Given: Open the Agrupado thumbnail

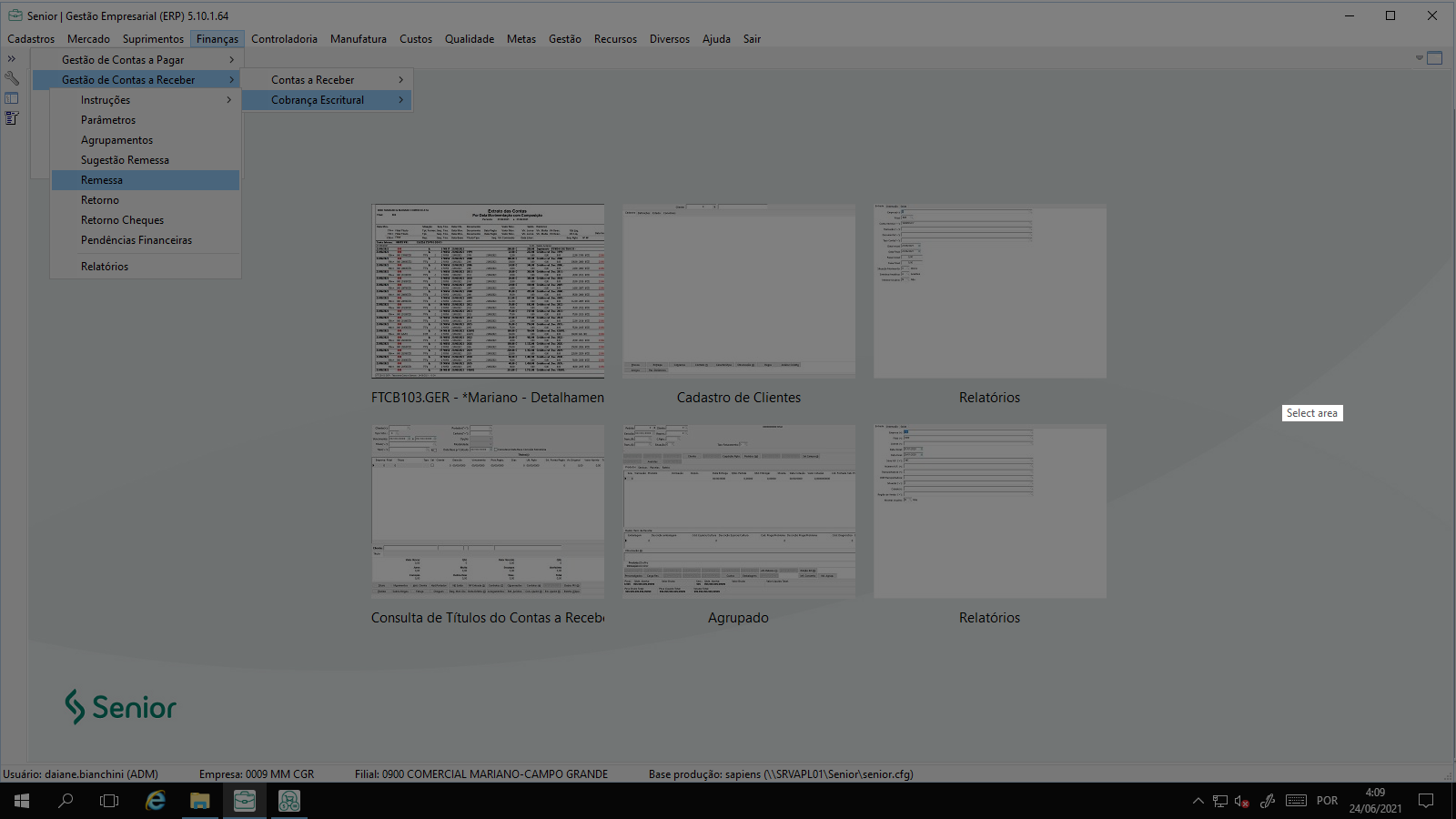Looking at the screenshot, I should 739,511.
